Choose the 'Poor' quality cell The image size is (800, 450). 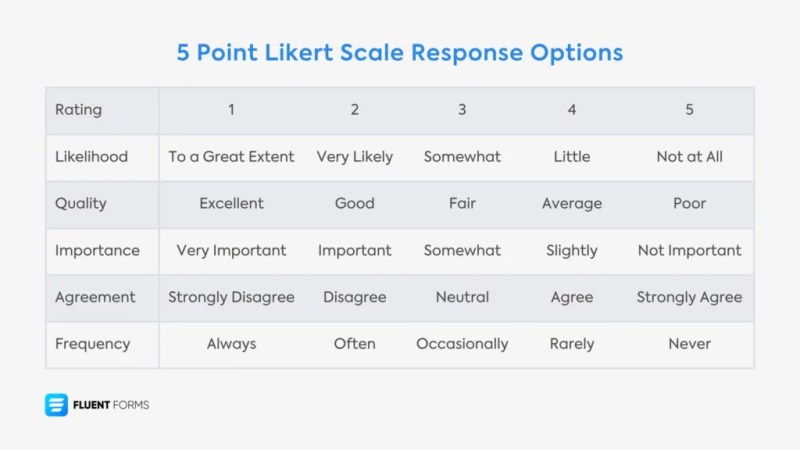pyautogui.click(x=689, y=204)
